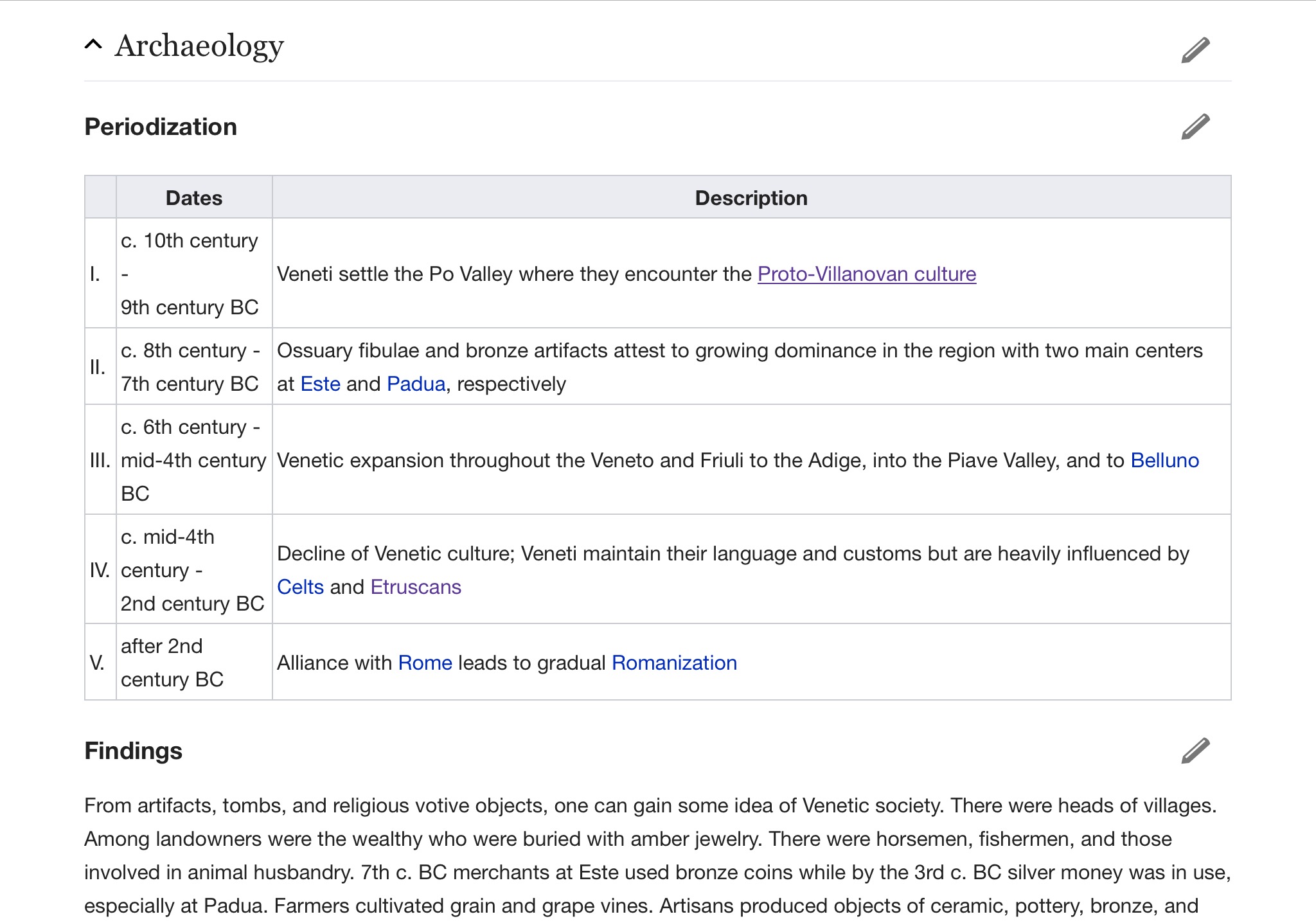Open the Padua link
The height and width of the screenshot is (921, 1316).
(x=416, y=384)
